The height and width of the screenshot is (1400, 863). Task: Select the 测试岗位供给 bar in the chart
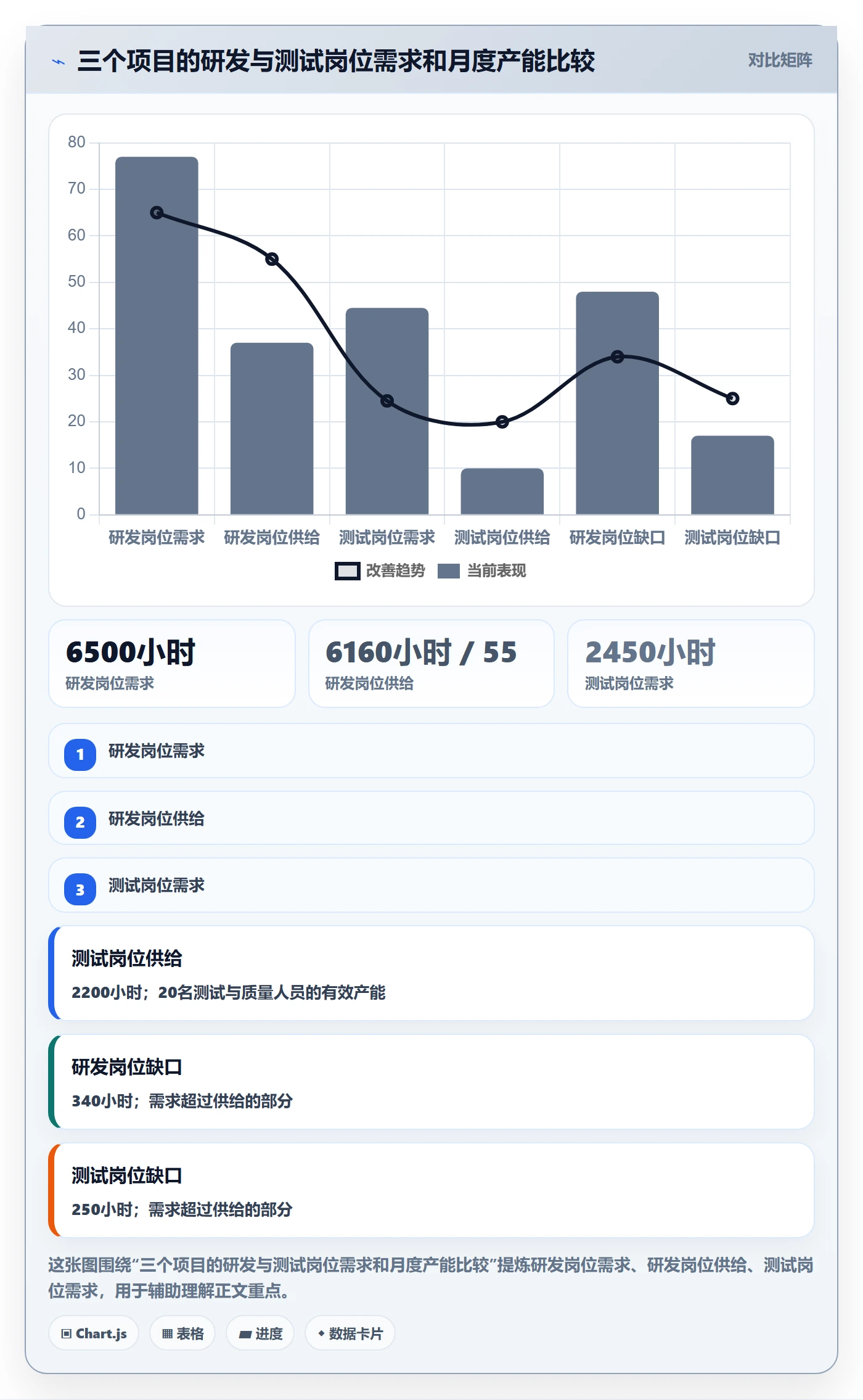tap(502, 492)
